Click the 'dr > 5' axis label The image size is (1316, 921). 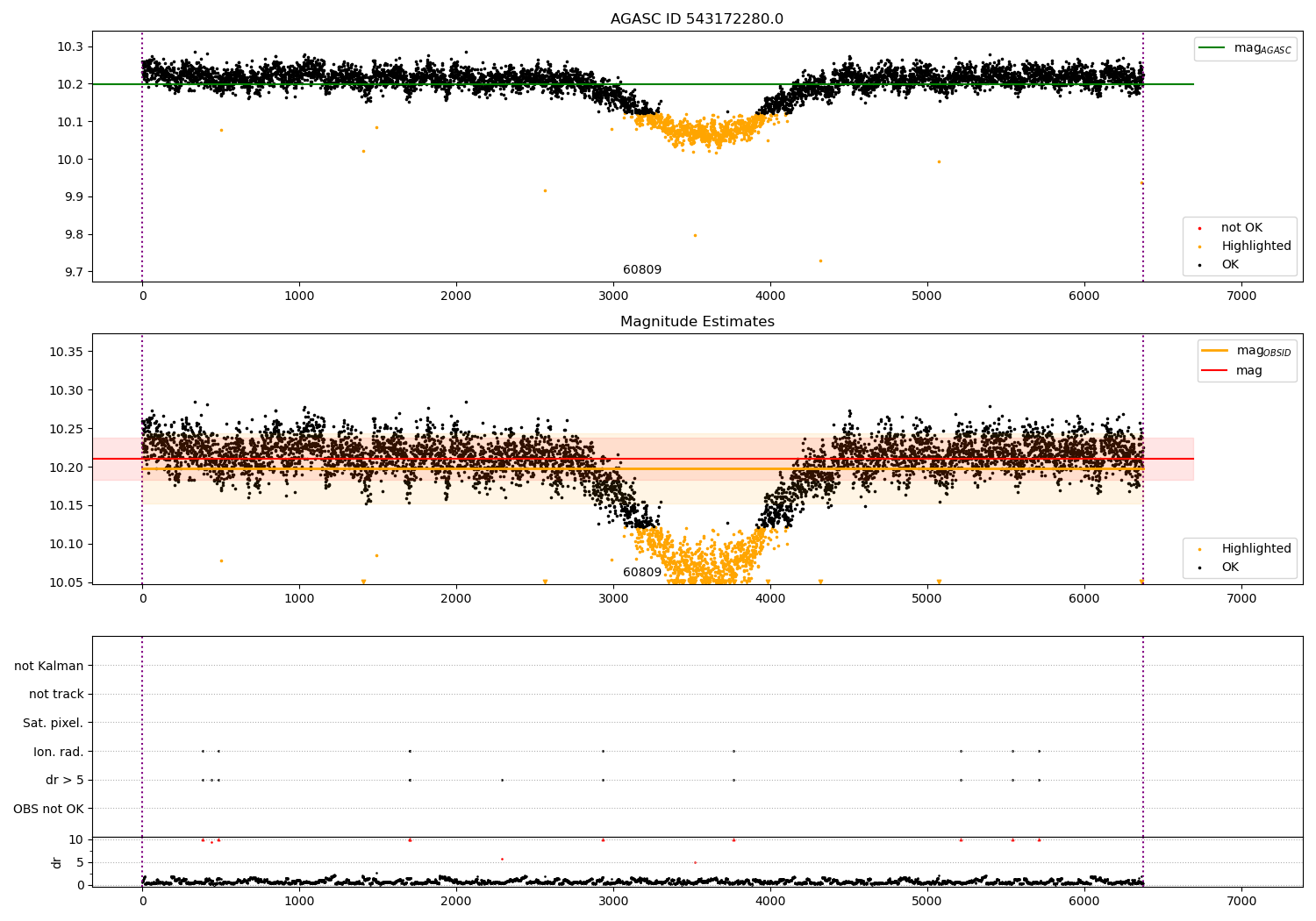tap(65, 781)
